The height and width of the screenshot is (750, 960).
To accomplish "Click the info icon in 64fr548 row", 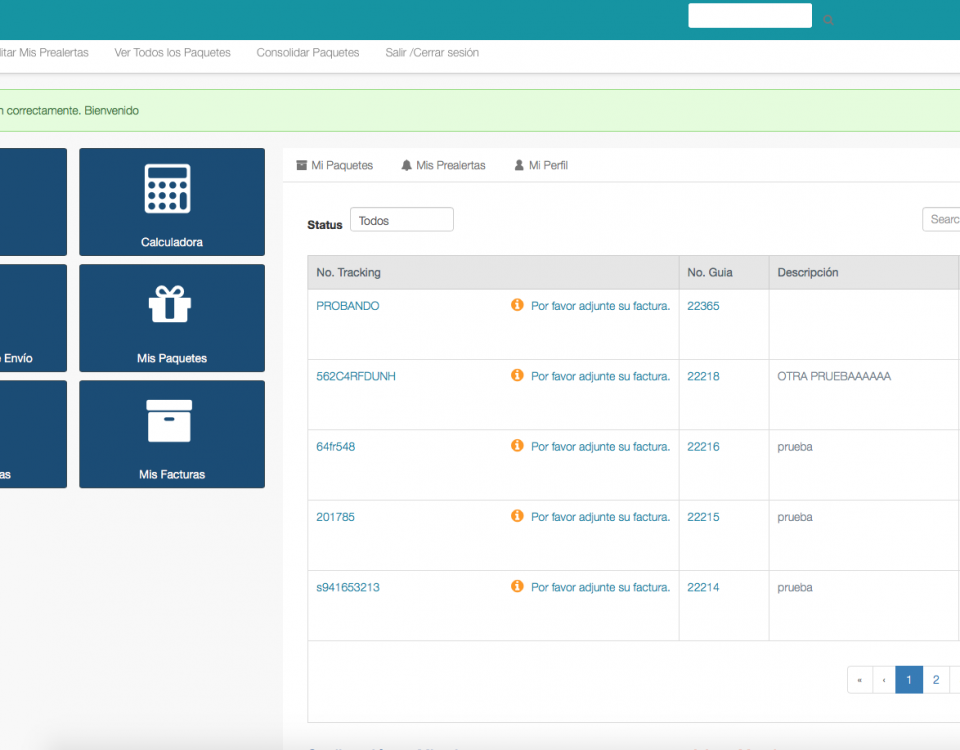I will pos(517,446).
